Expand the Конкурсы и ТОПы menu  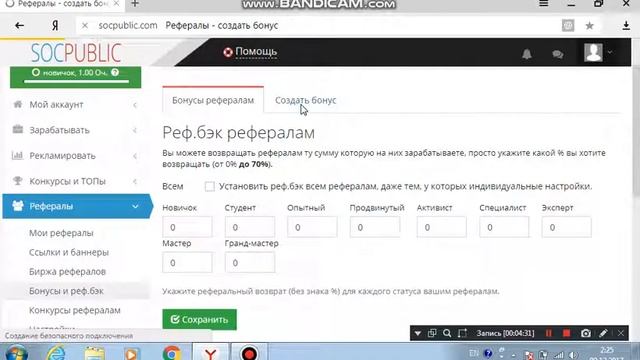76,181
